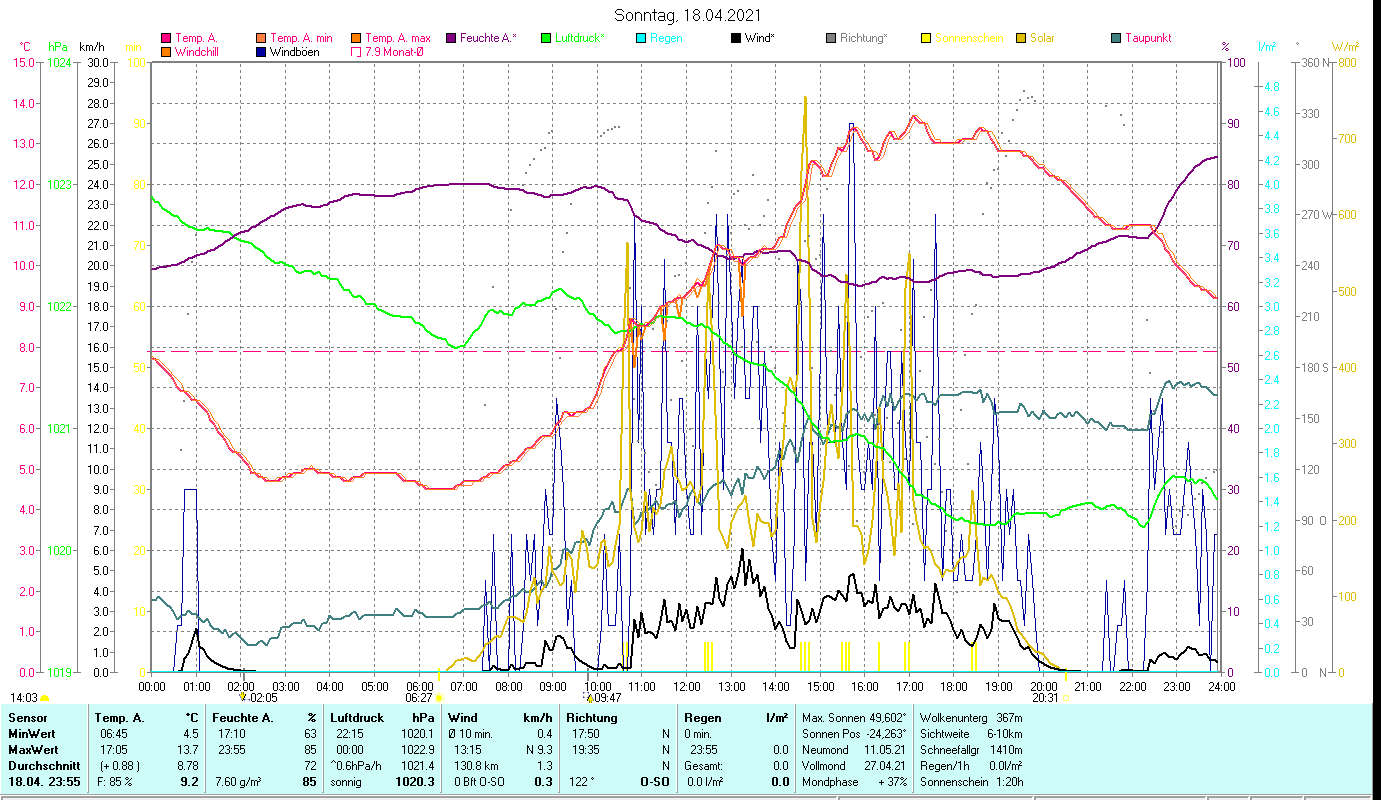Click the 'Sonnenschein 1:20h' entry
This screenshot has height=800, width=1381.
(x=970, y=782)
